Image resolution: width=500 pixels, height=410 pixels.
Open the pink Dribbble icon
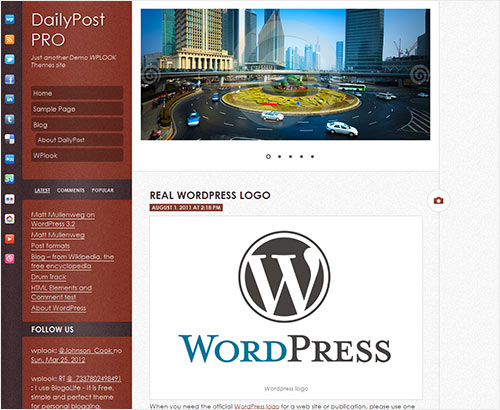[x=10, y=258]
